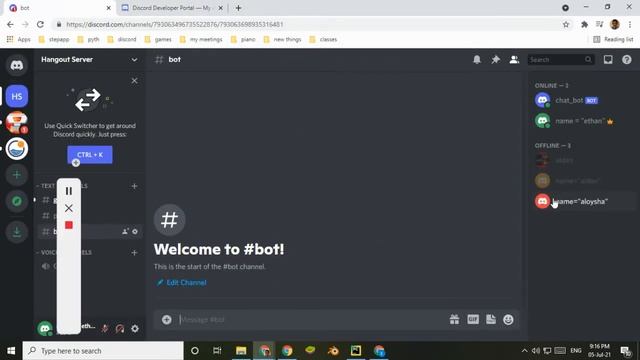The width and height of the screenshot is (640, 360).
Task: Open the emoji picker
Action: pyautogui.click(x=508, y=320)
